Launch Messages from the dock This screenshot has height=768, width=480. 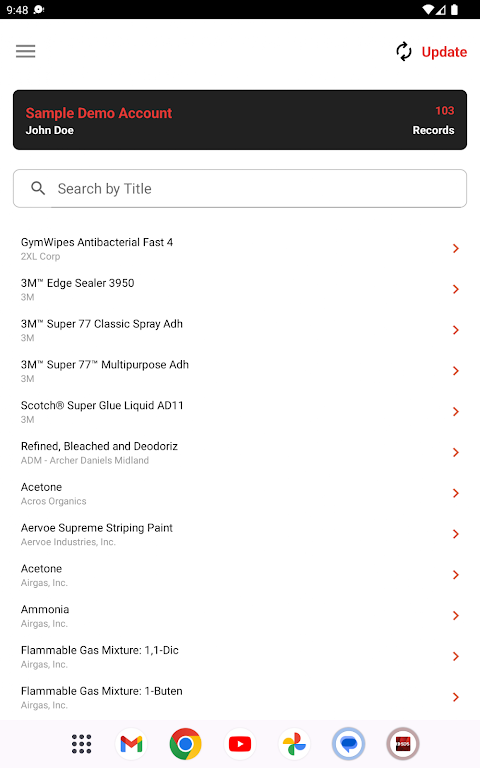tap(349, 744)
